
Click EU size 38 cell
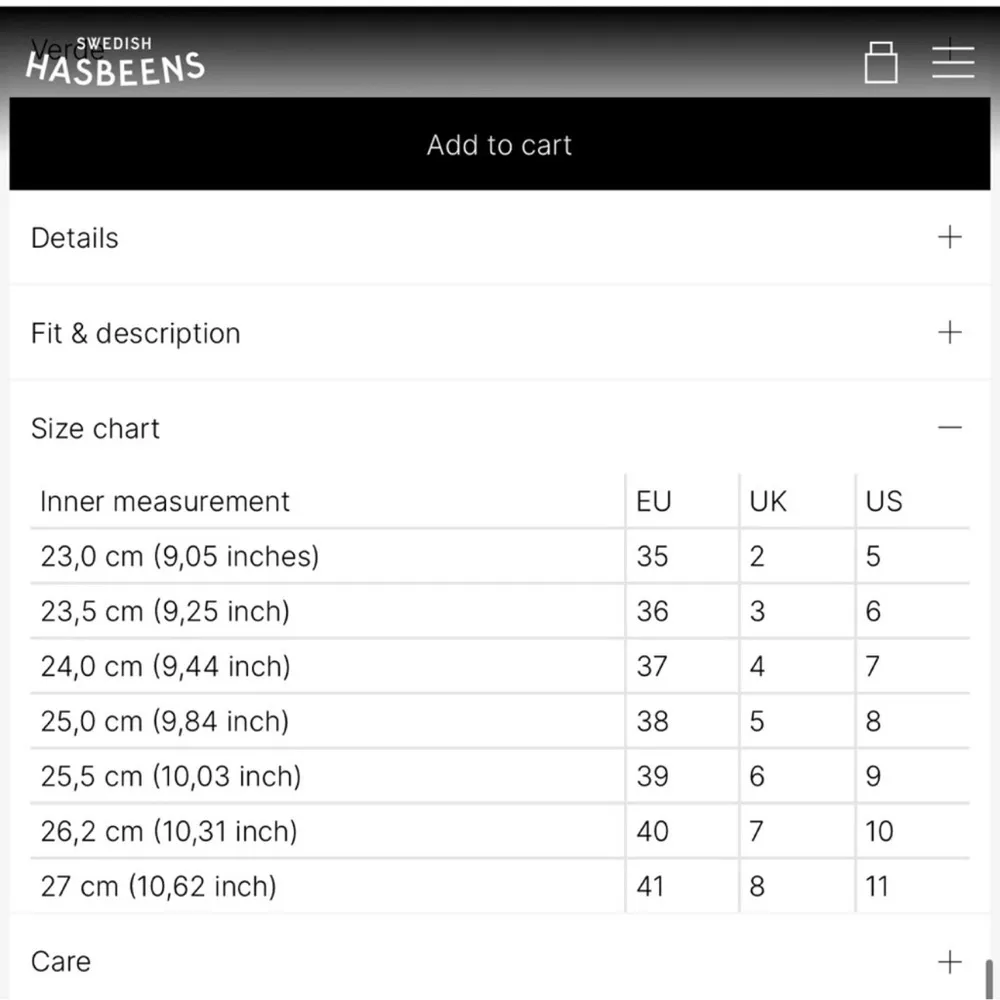point(653,721)
